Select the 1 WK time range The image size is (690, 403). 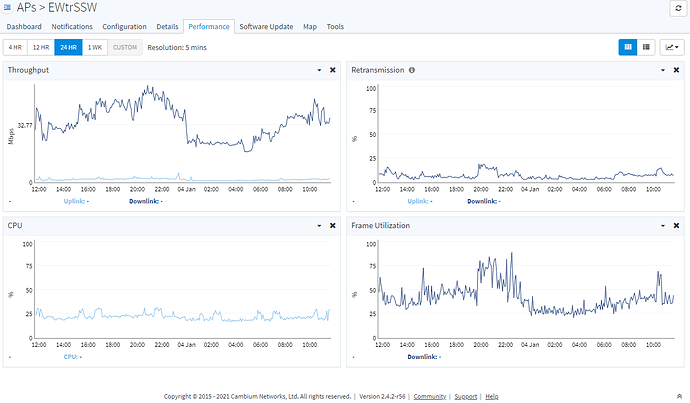pyautogui.click(x=95, y=47)
